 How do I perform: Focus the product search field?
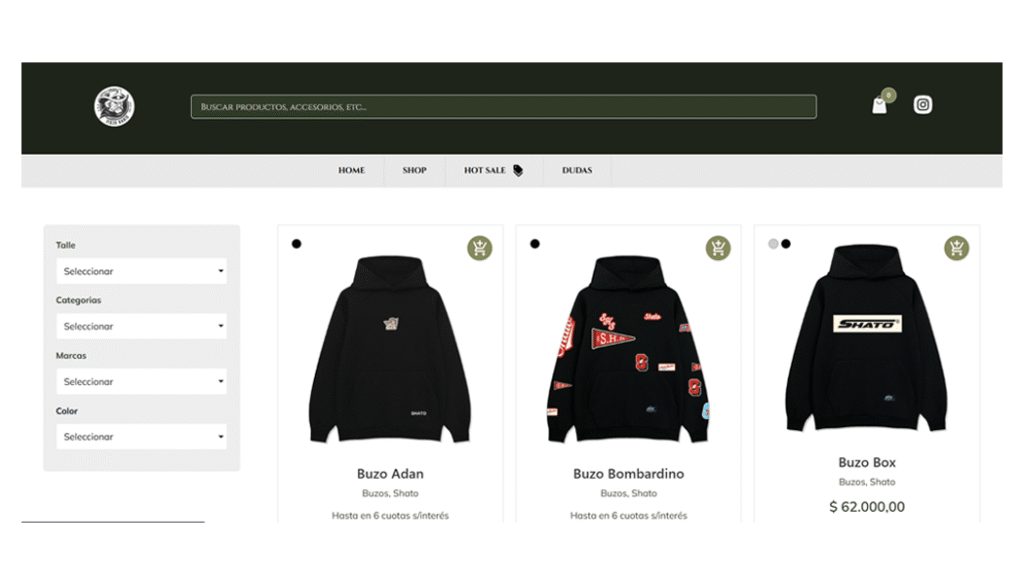504,106
